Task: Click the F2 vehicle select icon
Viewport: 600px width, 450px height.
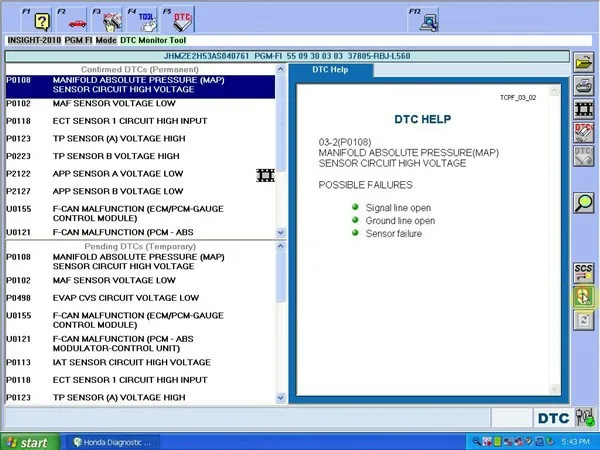Action: pyautogui.click(x=72, y=19)
